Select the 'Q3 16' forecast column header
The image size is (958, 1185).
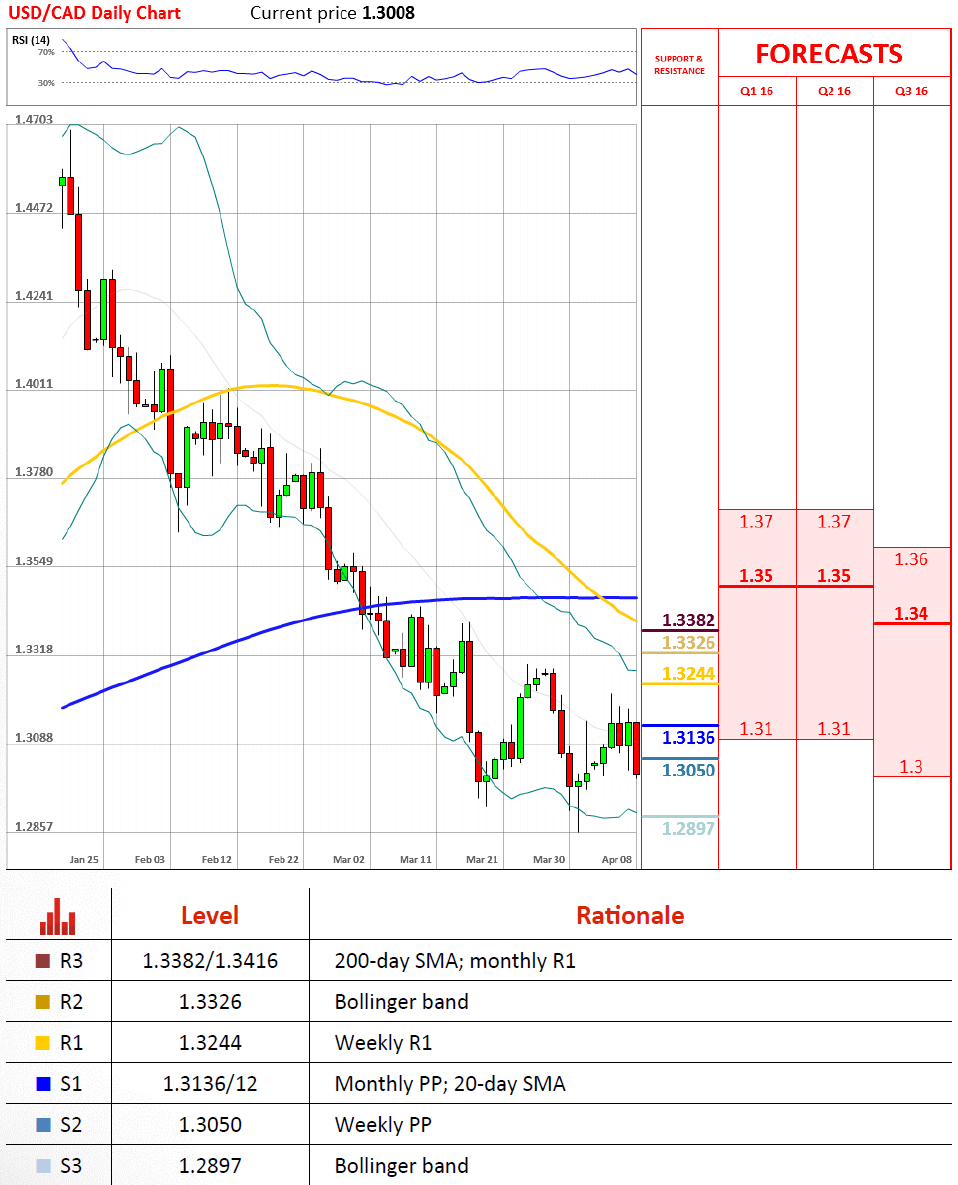point(911,91)
